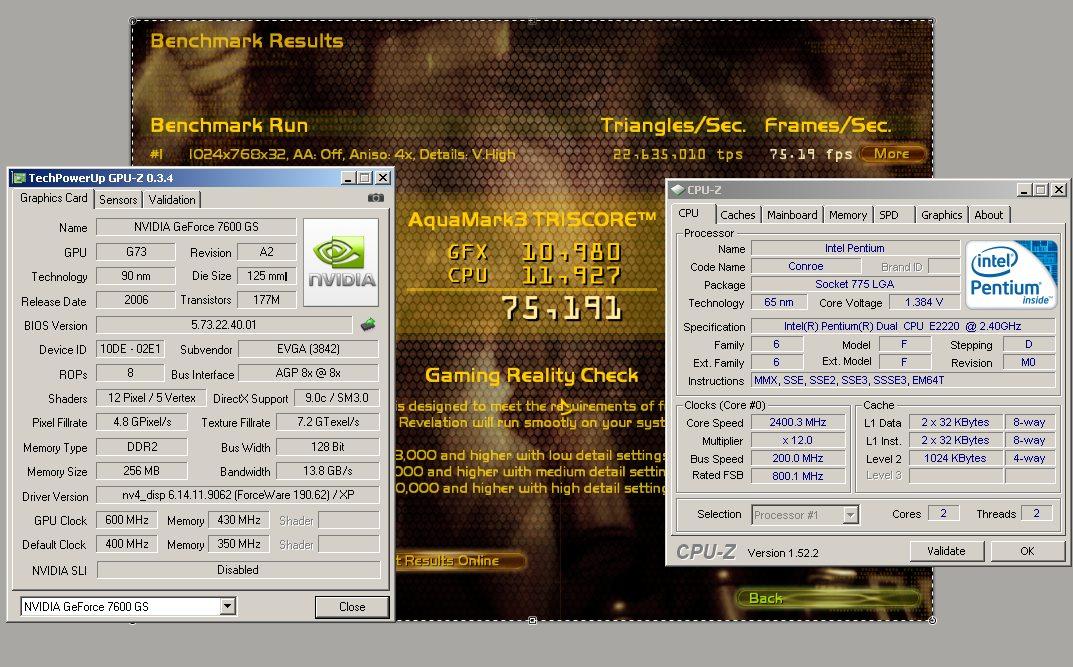This screenshot has height=667, width=1073.
Task: Click the OK button in CPU-Z
Action: pos(1027,551)
